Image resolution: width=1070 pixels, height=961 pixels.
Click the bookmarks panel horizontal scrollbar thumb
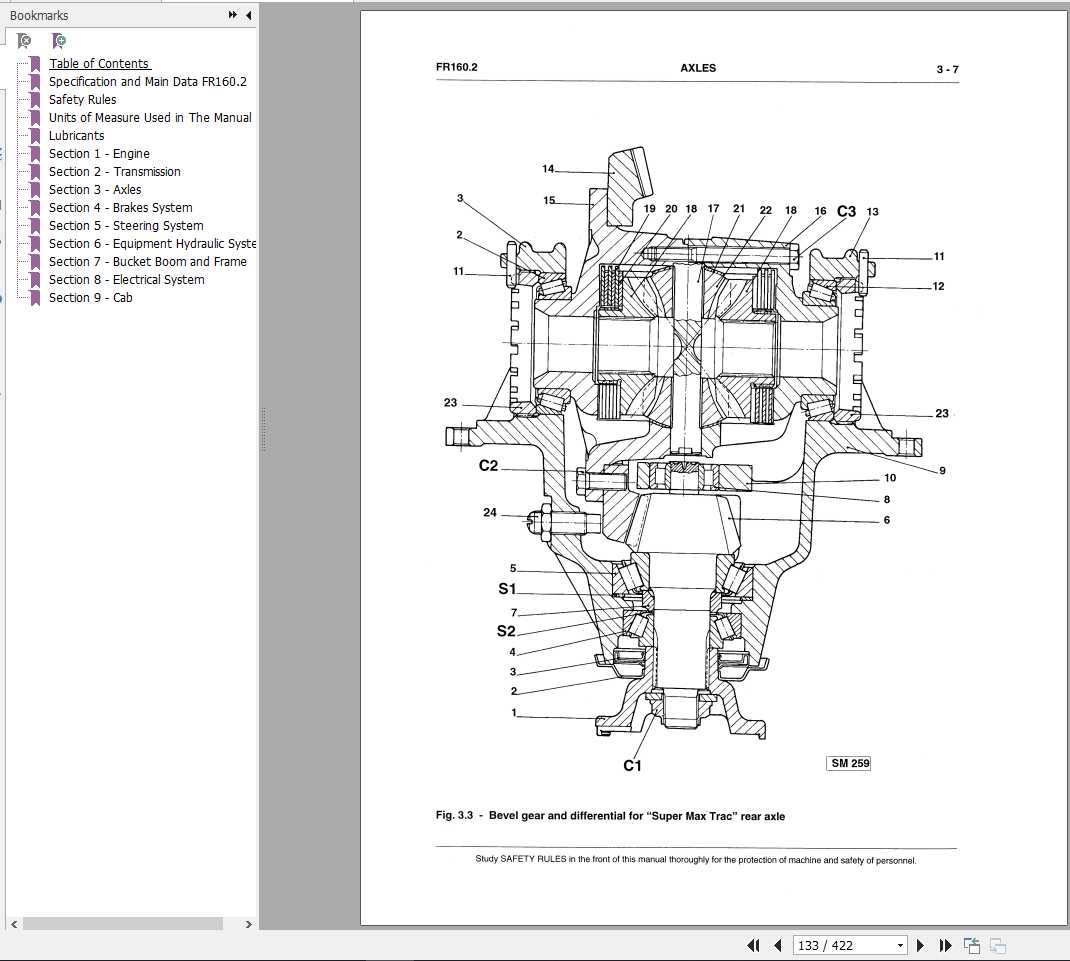pos(123,924)
